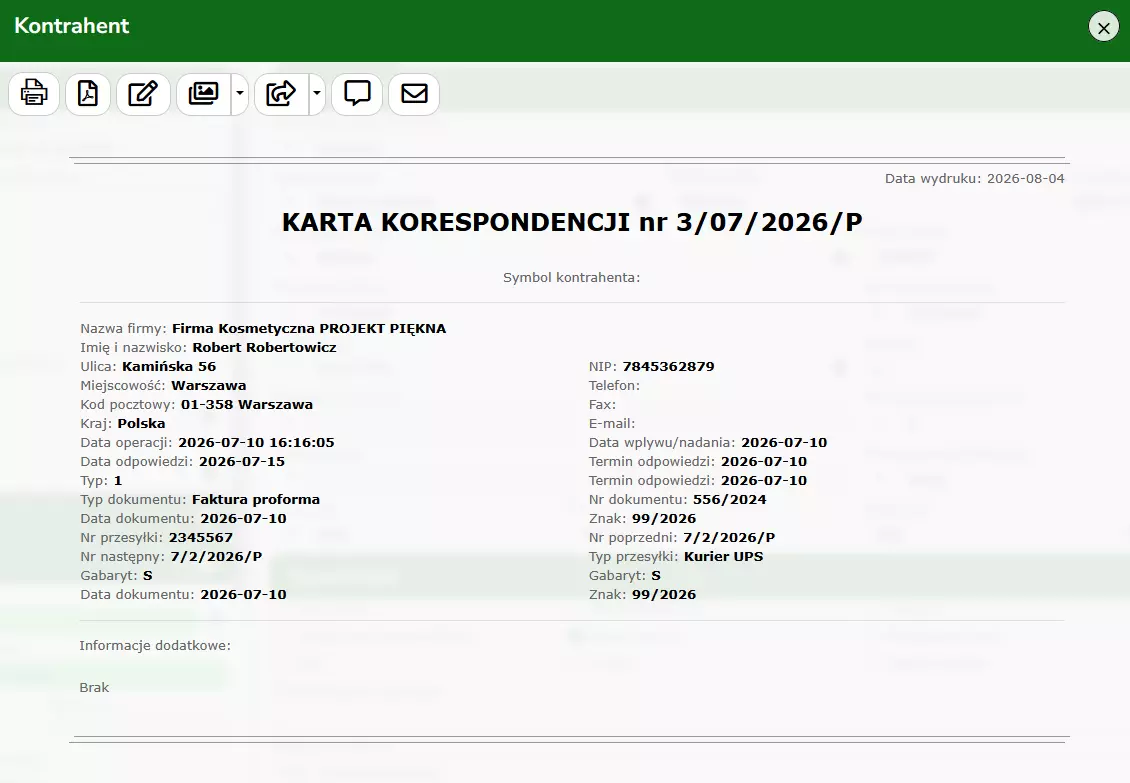The width and height of the screenshot is (1130, 783).
Task: Click the Symbol kontrahenta label
Action: 571,278
